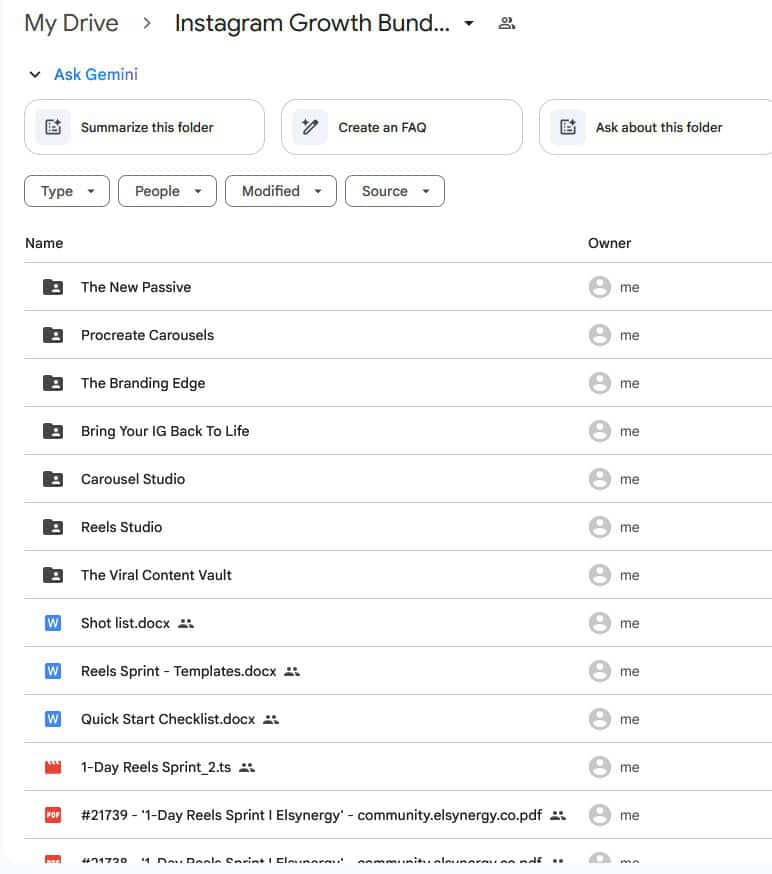The width and height of the screenshot is (772, 874).
Task: Open the People filter dropdown
Action: click(x=167, y=191)
